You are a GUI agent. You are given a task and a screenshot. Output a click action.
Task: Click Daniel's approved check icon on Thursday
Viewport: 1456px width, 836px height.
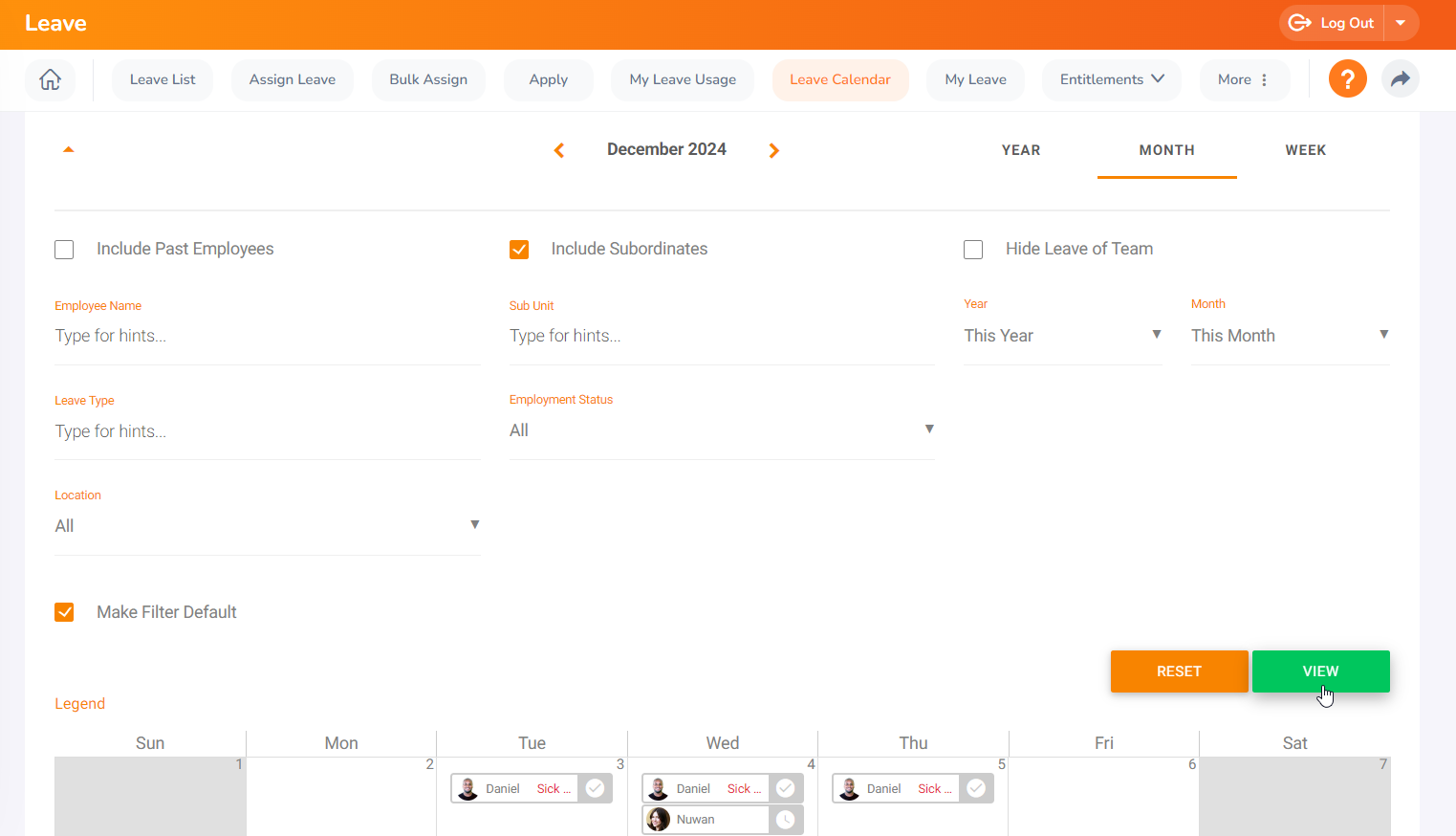[x=976, y=788]
